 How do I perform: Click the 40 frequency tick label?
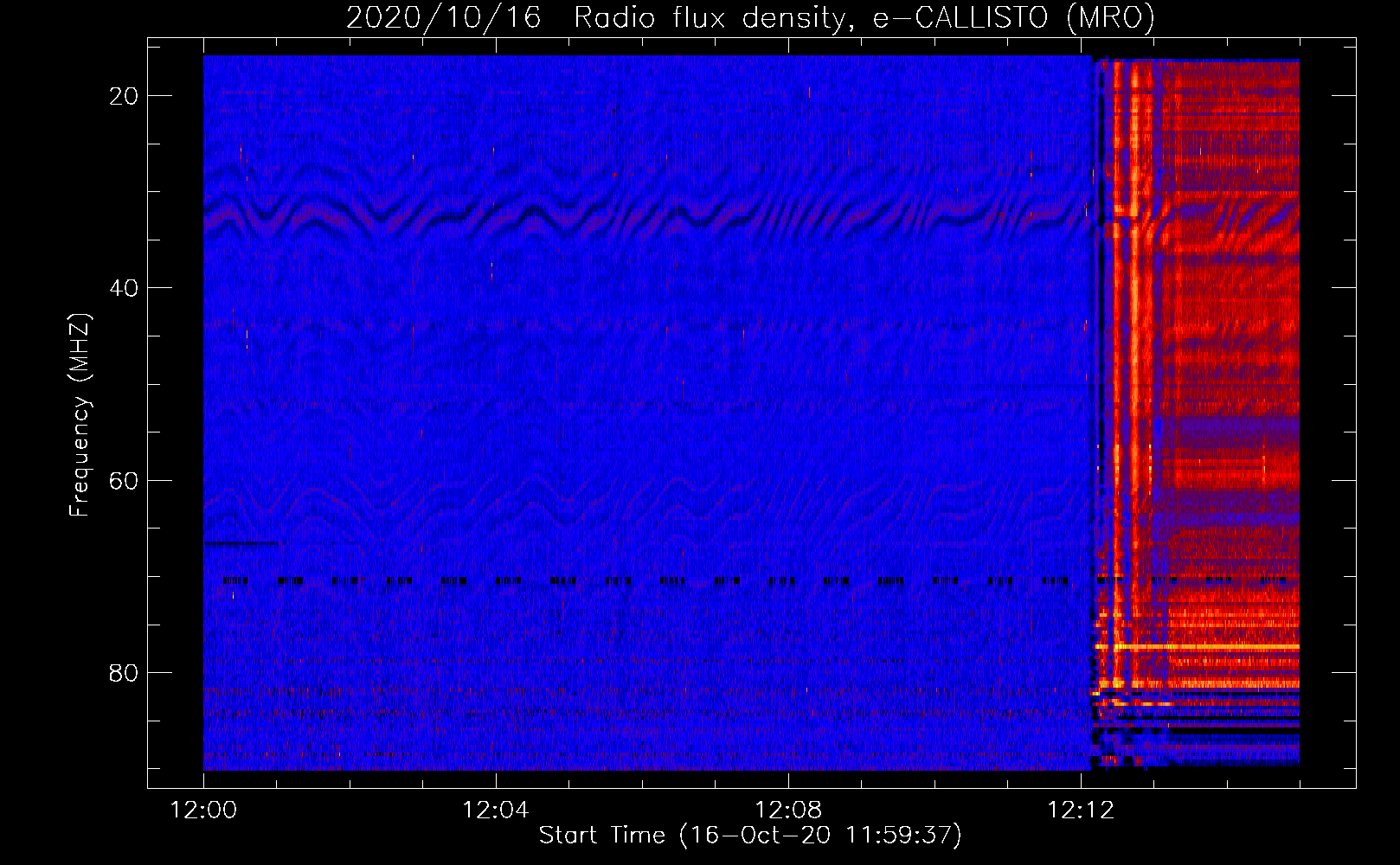(124, 288)
